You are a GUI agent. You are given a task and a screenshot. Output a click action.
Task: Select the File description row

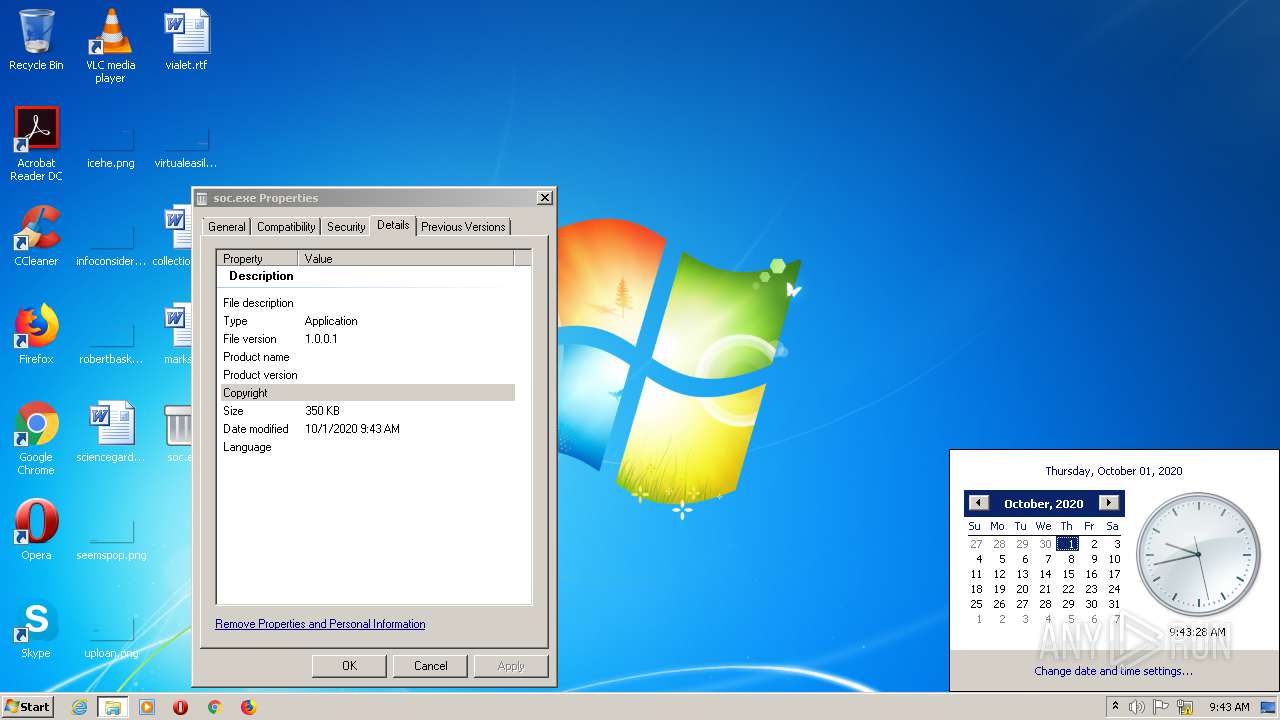pyautogui.click(x=368, y=303)
